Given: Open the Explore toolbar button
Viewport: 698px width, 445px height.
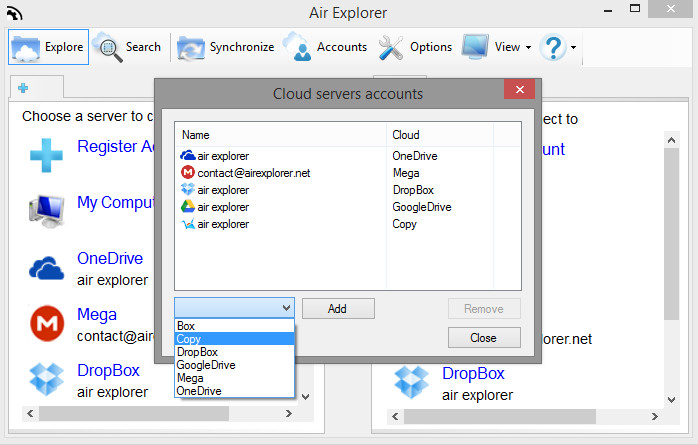Looking at the screenshot, I should (48, 47).
